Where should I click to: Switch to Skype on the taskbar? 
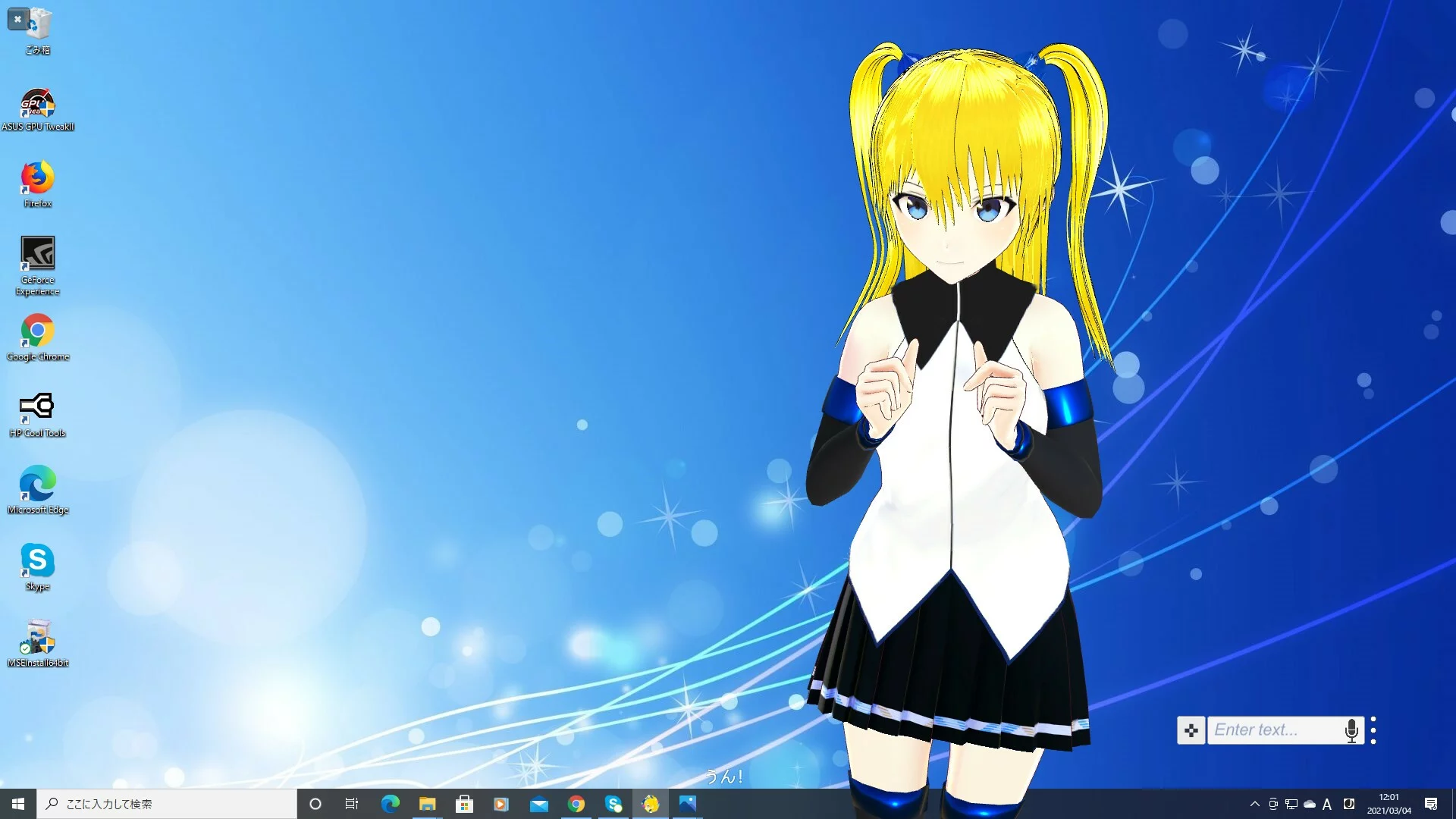tap(613, 804)
